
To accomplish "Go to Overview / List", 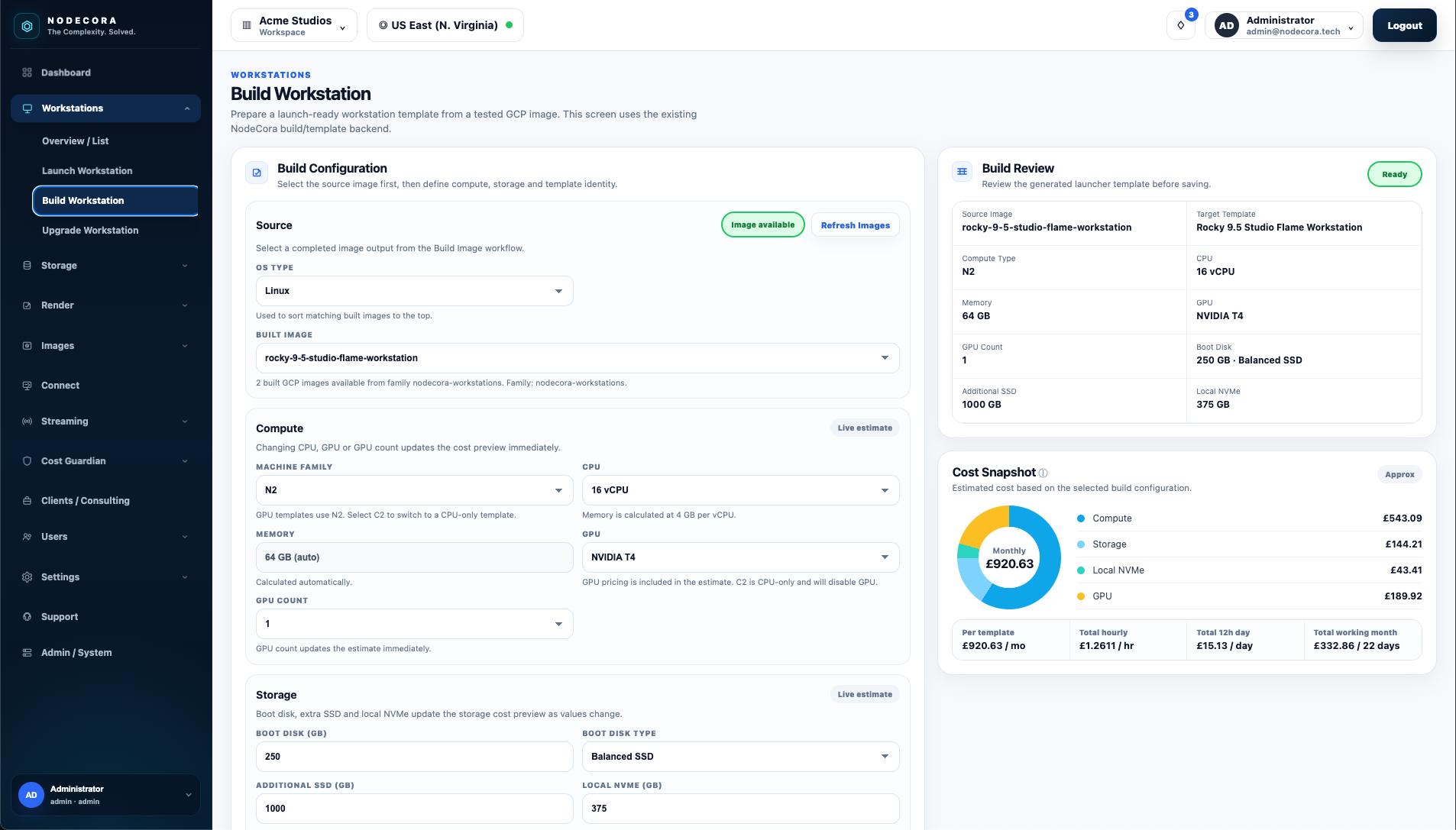I will tap(76, 141).
